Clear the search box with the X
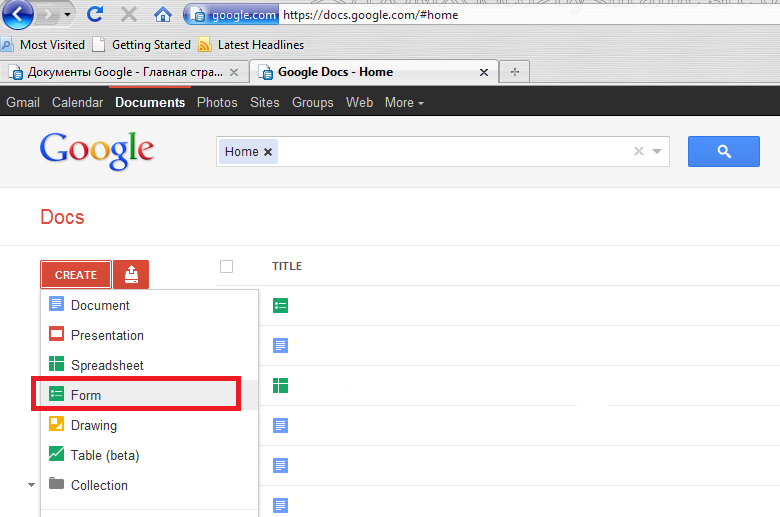This screenshot has width=780, height=517. point(639,151)
